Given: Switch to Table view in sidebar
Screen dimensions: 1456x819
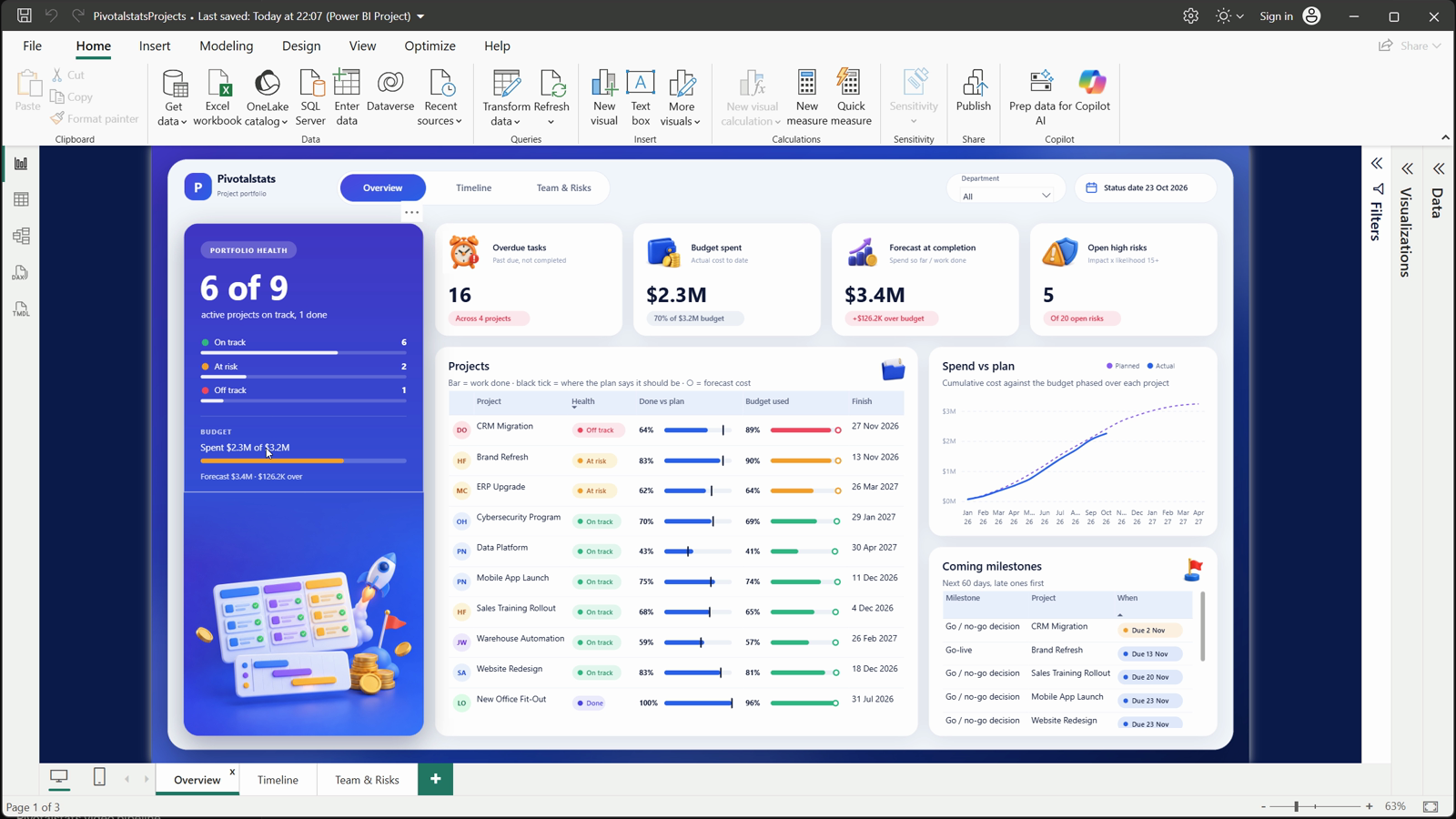Looking at the screenshot, I should tap(21, 200).
